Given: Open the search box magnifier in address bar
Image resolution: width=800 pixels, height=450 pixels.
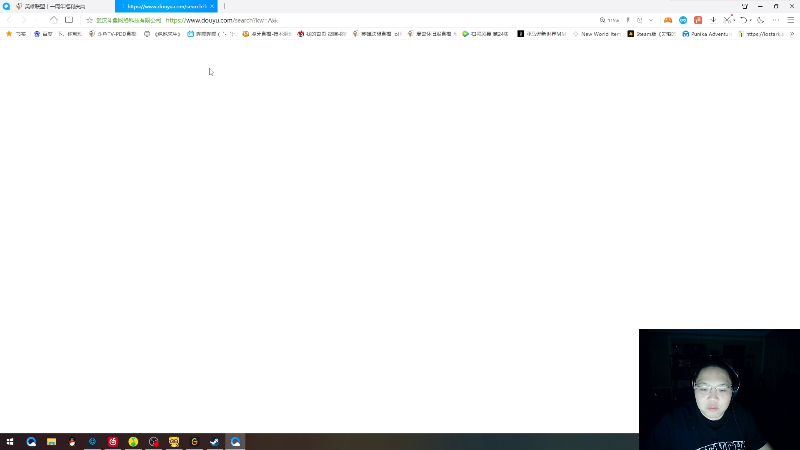Looking at the screenshot, I should coord(603,20).
